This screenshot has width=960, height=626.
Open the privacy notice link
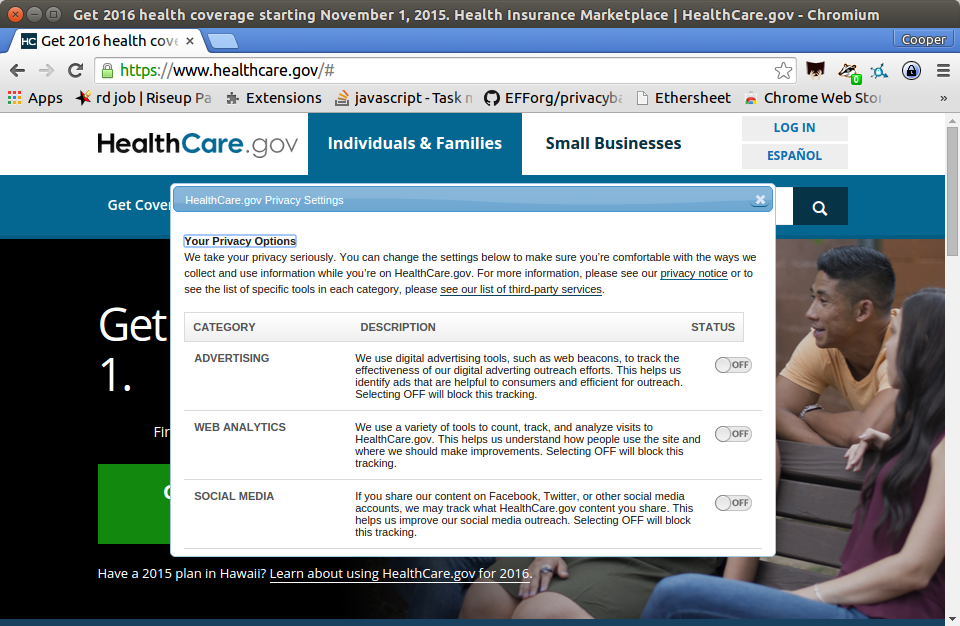point(694,273)
